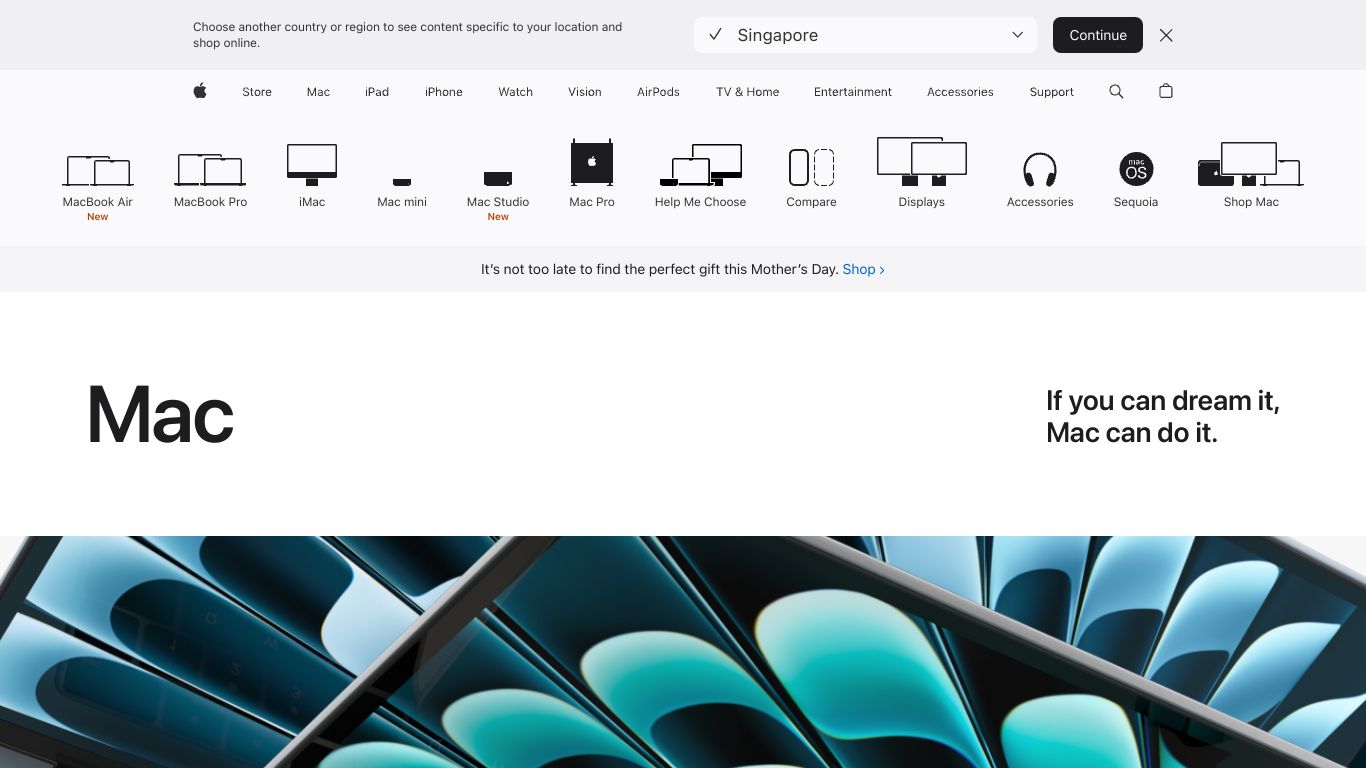The width and height of the screenshot is (1366, 768).
Task: Select the Mac Pro tower icon
Action: click(x=592, y=162)
